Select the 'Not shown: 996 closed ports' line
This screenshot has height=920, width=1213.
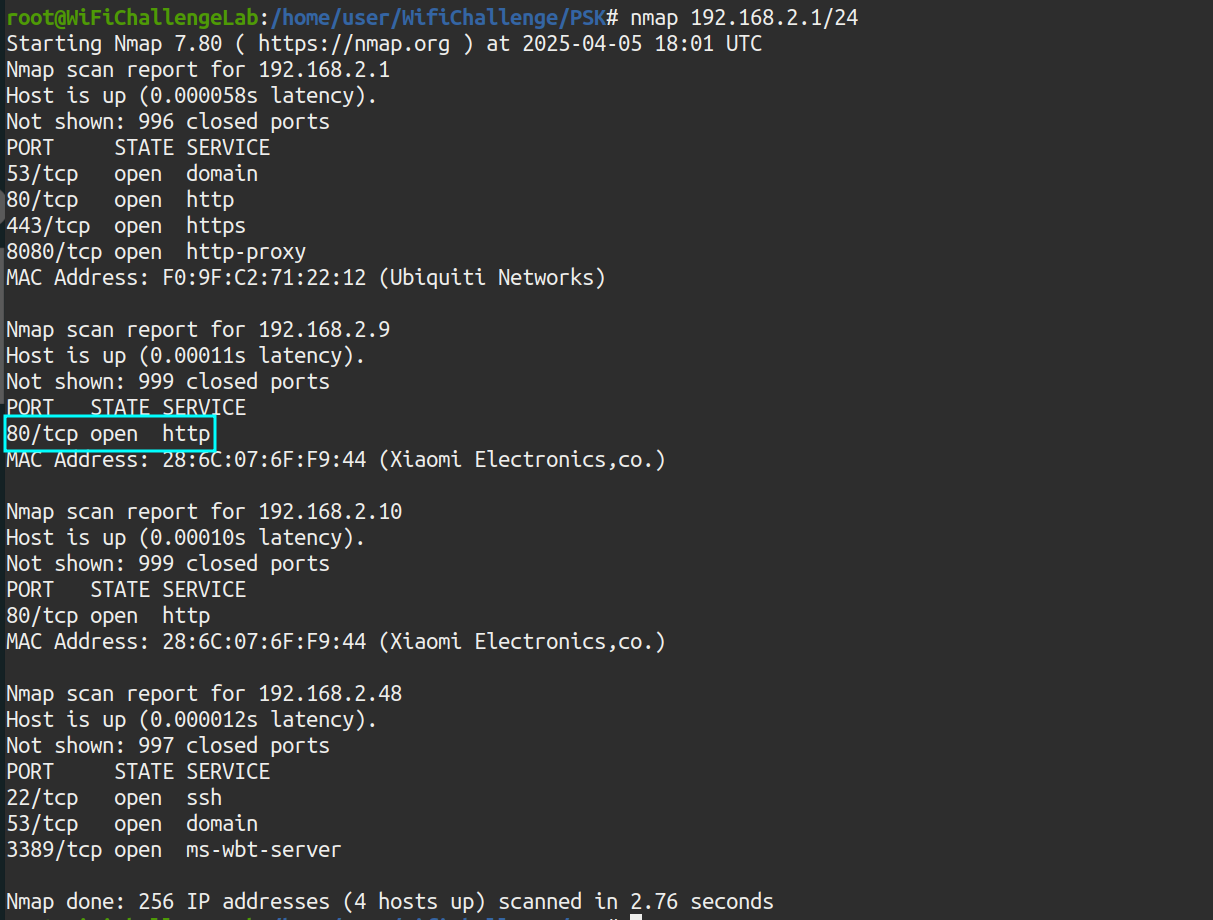[168, 122]
